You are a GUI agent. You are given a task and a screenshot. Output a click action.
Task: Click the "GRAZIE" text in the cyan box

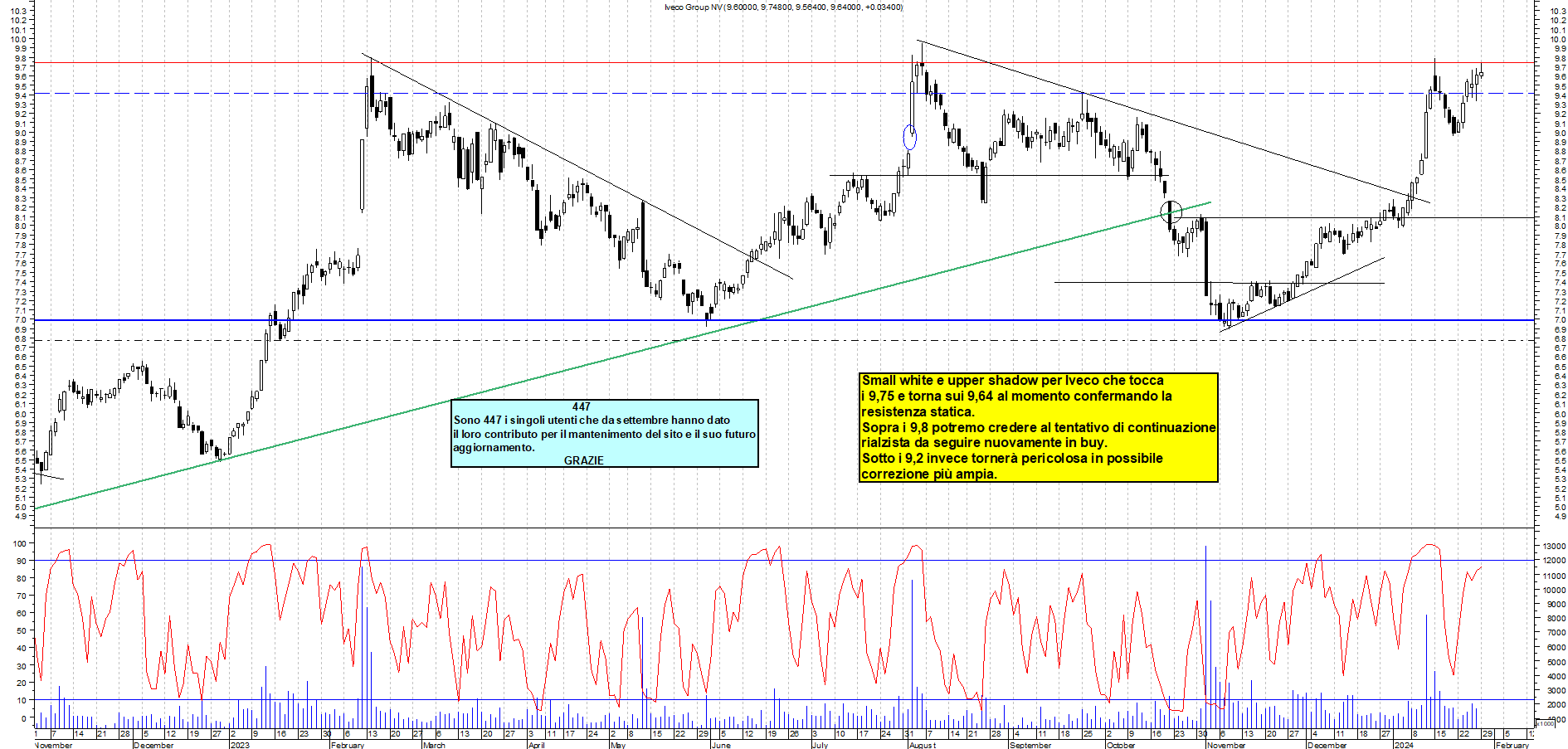coord(583,460)
